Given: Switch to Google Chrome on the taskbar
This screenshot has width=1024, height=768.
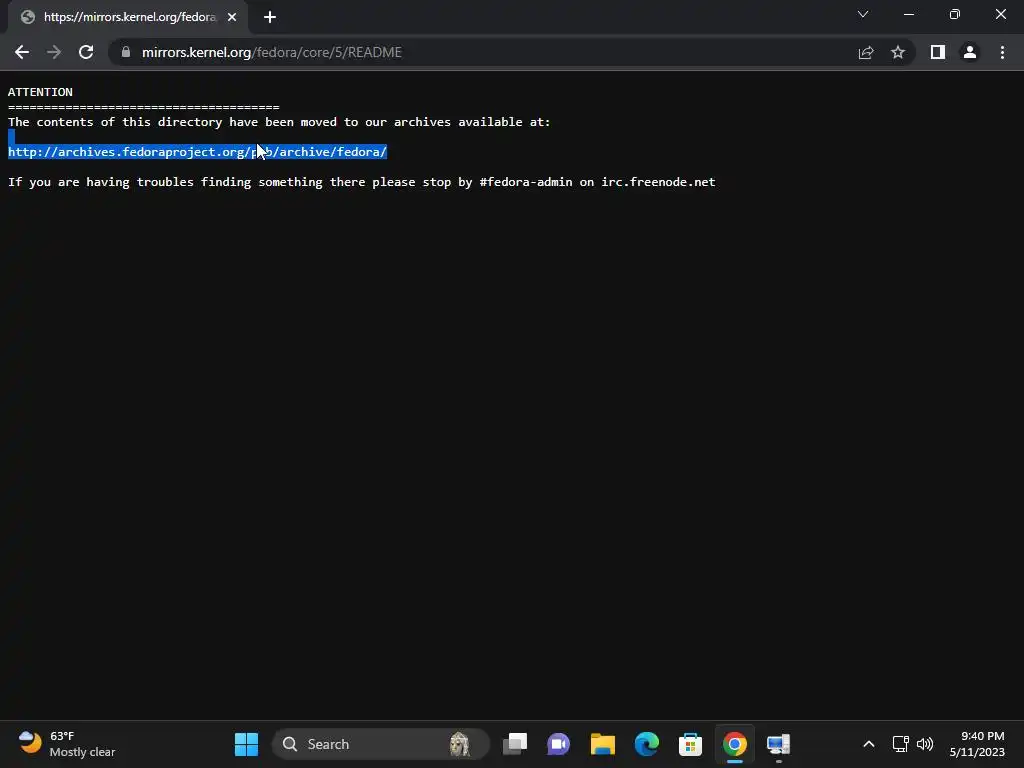Looking at the screenshot, I should pos(735,744).
